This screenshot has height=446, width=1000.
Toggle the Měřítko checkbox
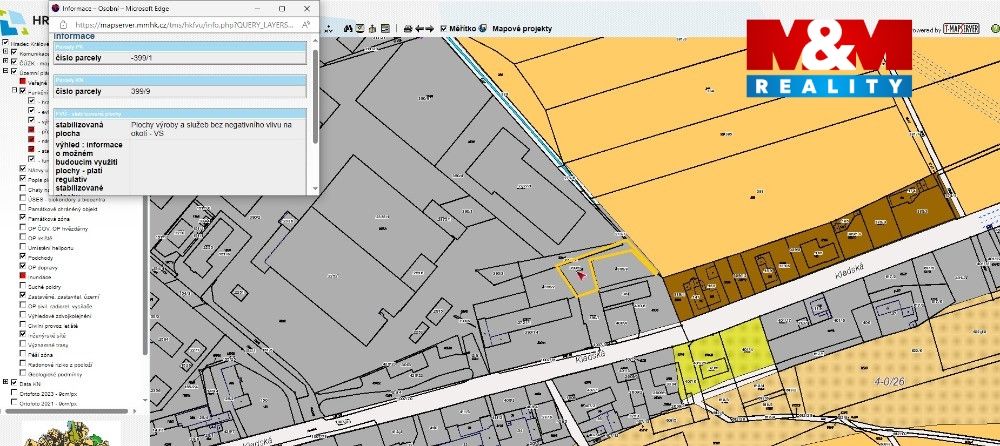[444, 29]
